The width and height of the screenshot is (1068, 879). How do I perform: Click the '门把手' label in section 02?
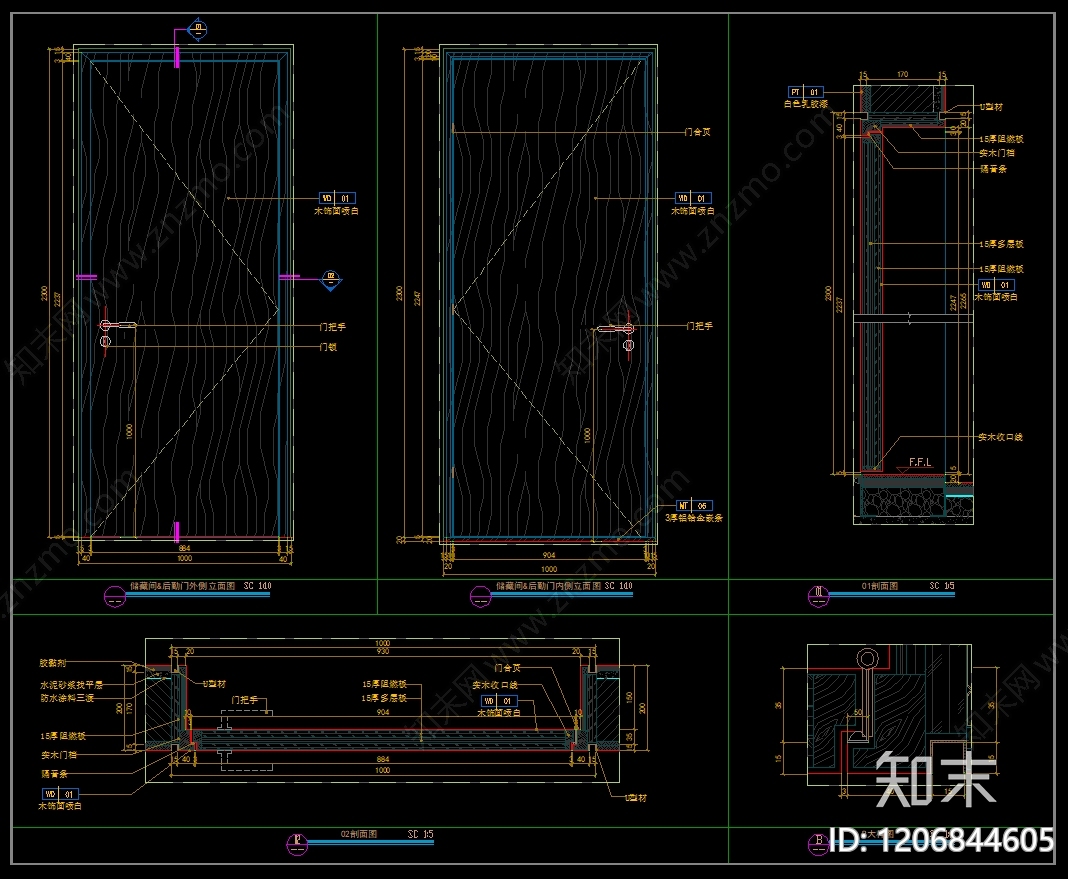(245, 700)
